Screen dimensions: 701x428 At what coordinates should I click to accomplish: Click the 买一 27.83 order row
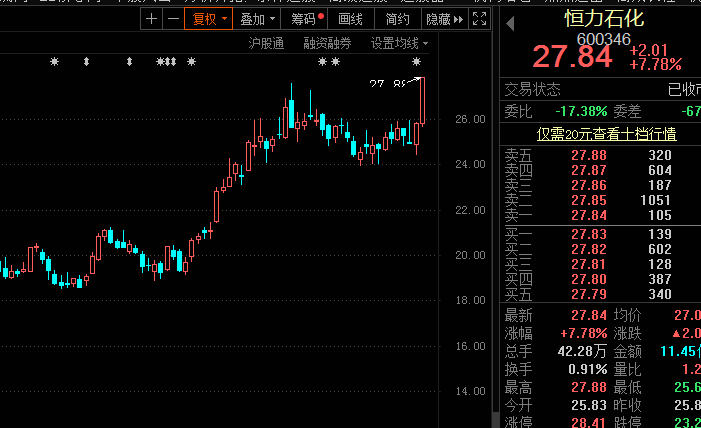[600, 234]
